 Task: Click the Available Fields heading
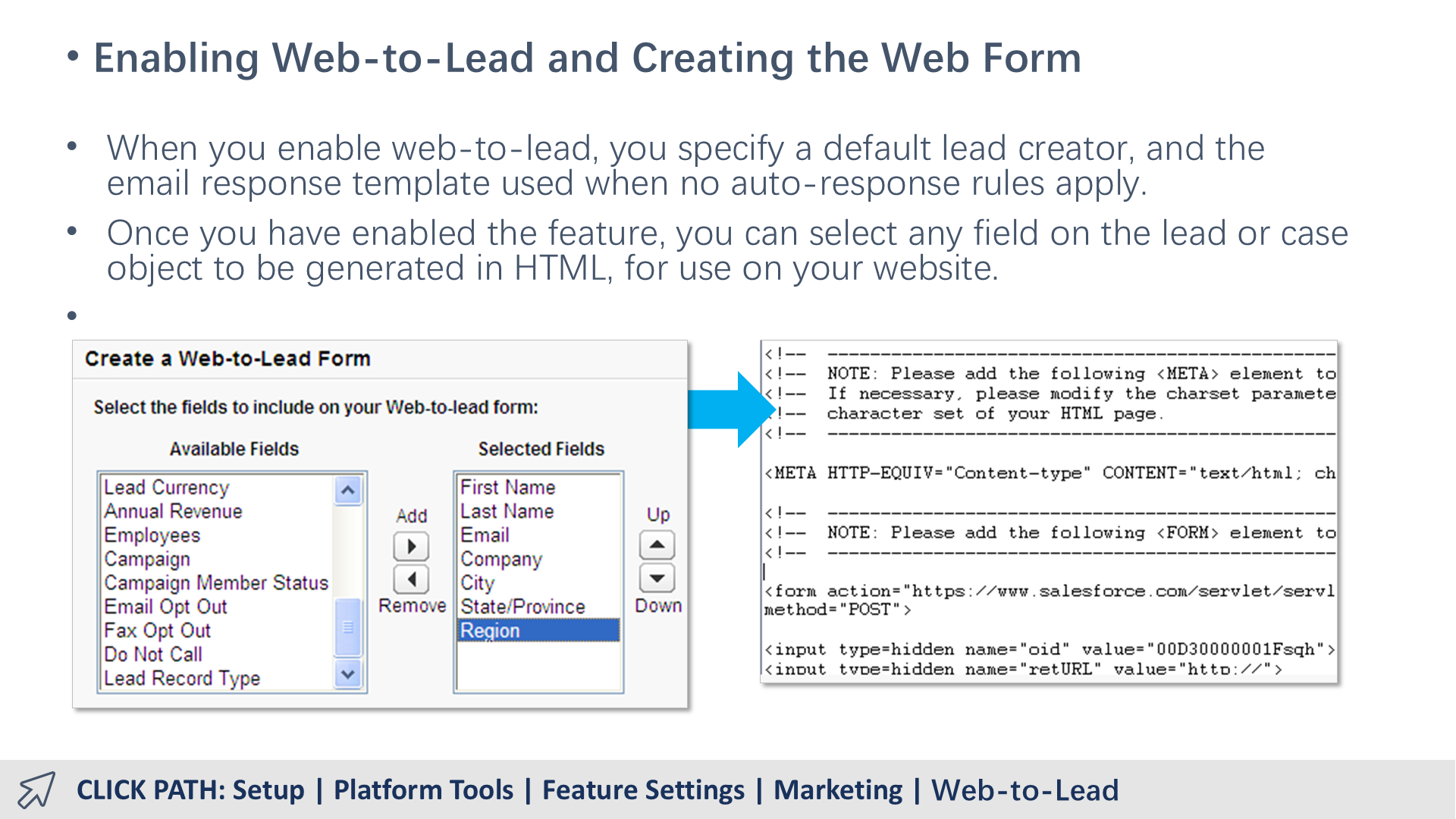pos(234,449)
